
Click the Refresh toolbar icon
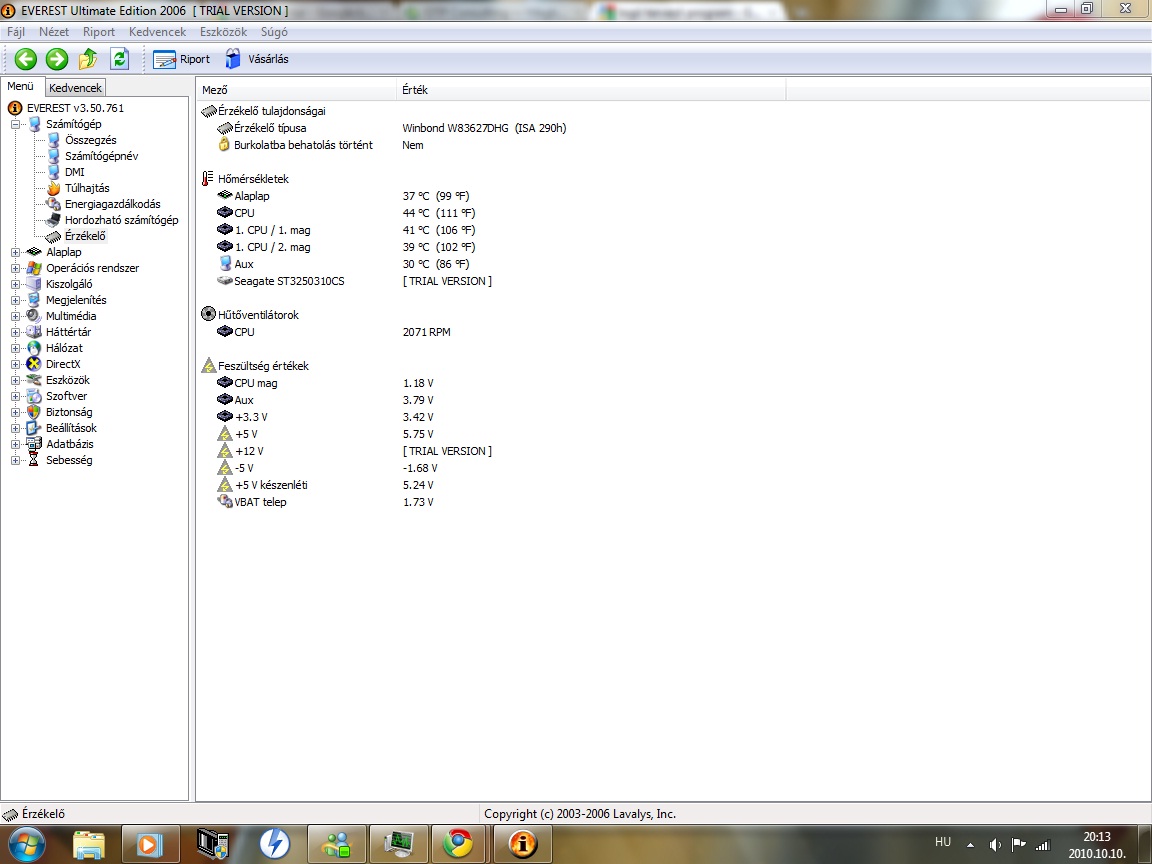point(119,59)
